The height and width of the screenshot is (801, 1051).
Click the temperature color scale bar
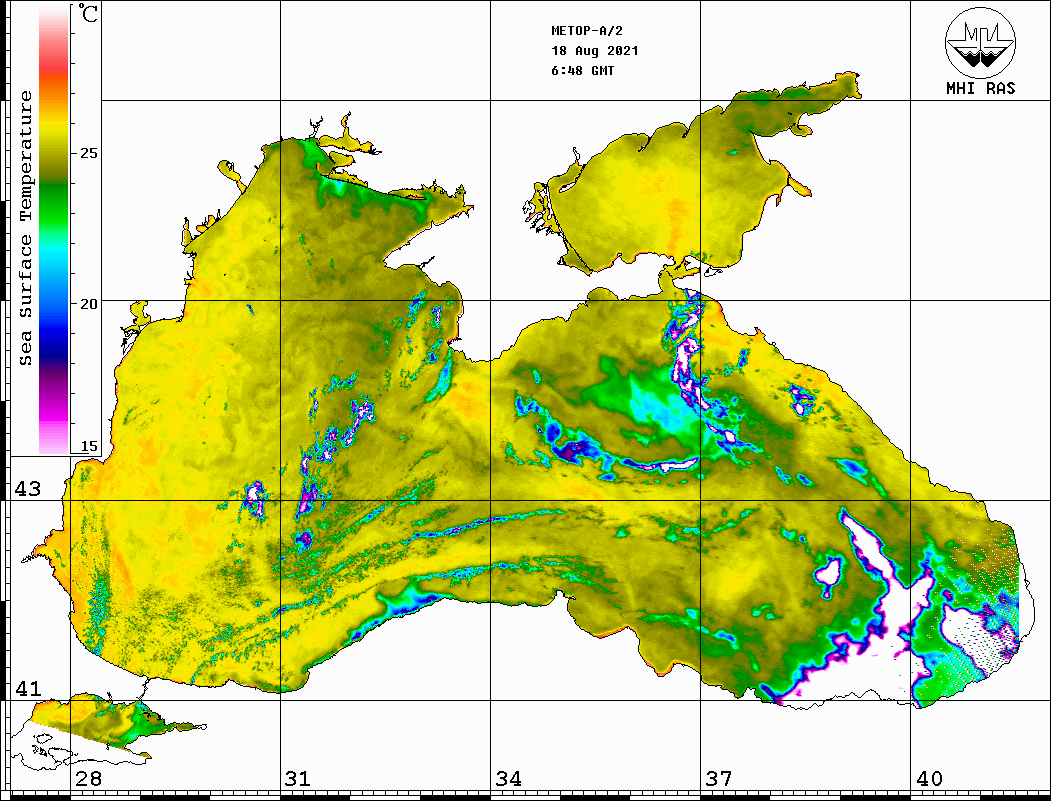coord(54,229)
